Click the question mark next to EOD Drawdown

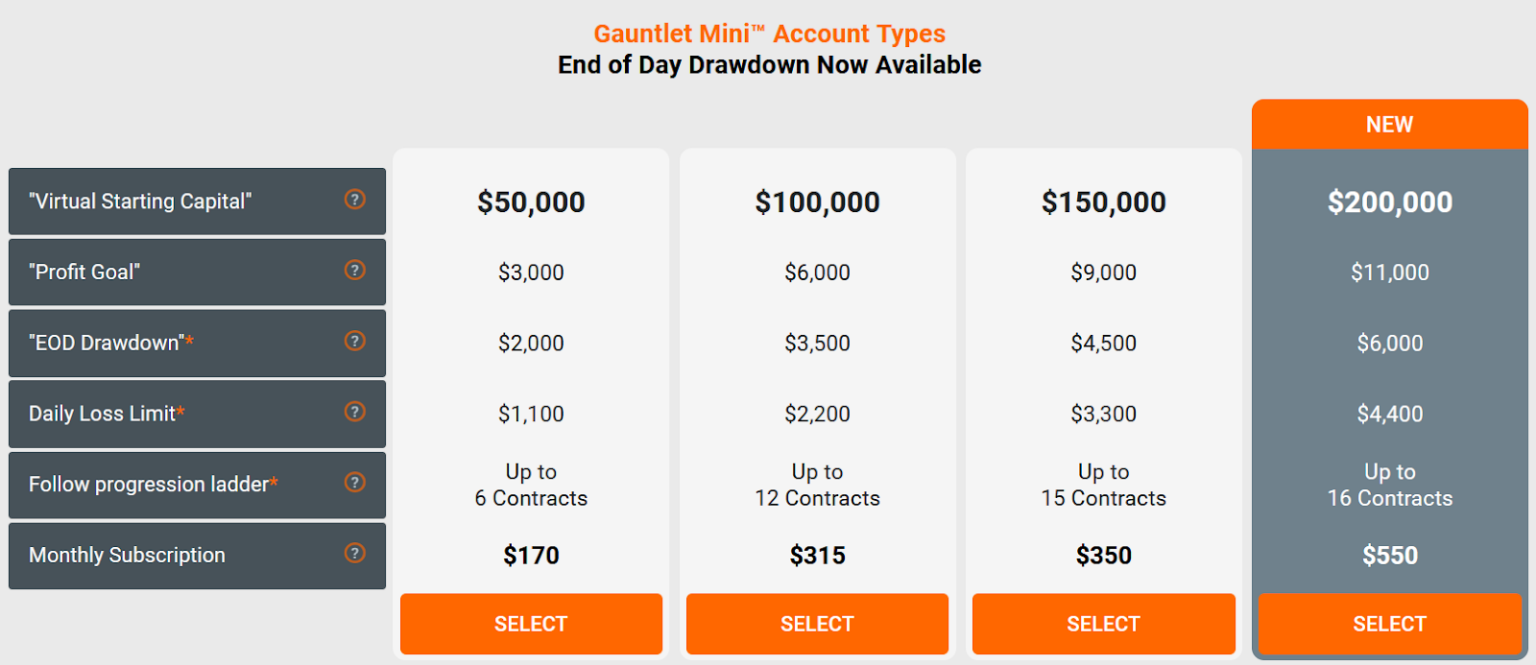click(355, 342)
